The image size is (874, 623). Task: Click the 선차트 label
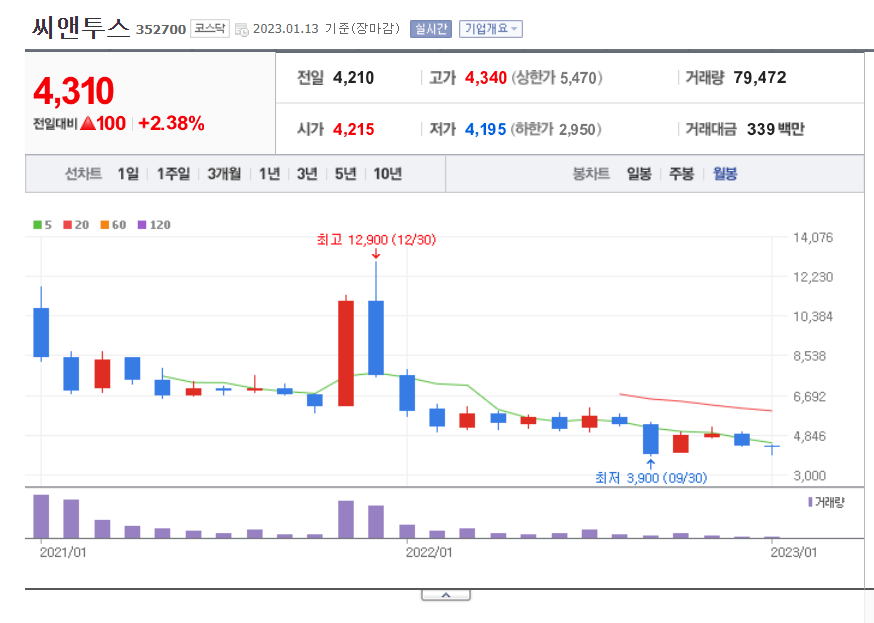coord(84,174)
